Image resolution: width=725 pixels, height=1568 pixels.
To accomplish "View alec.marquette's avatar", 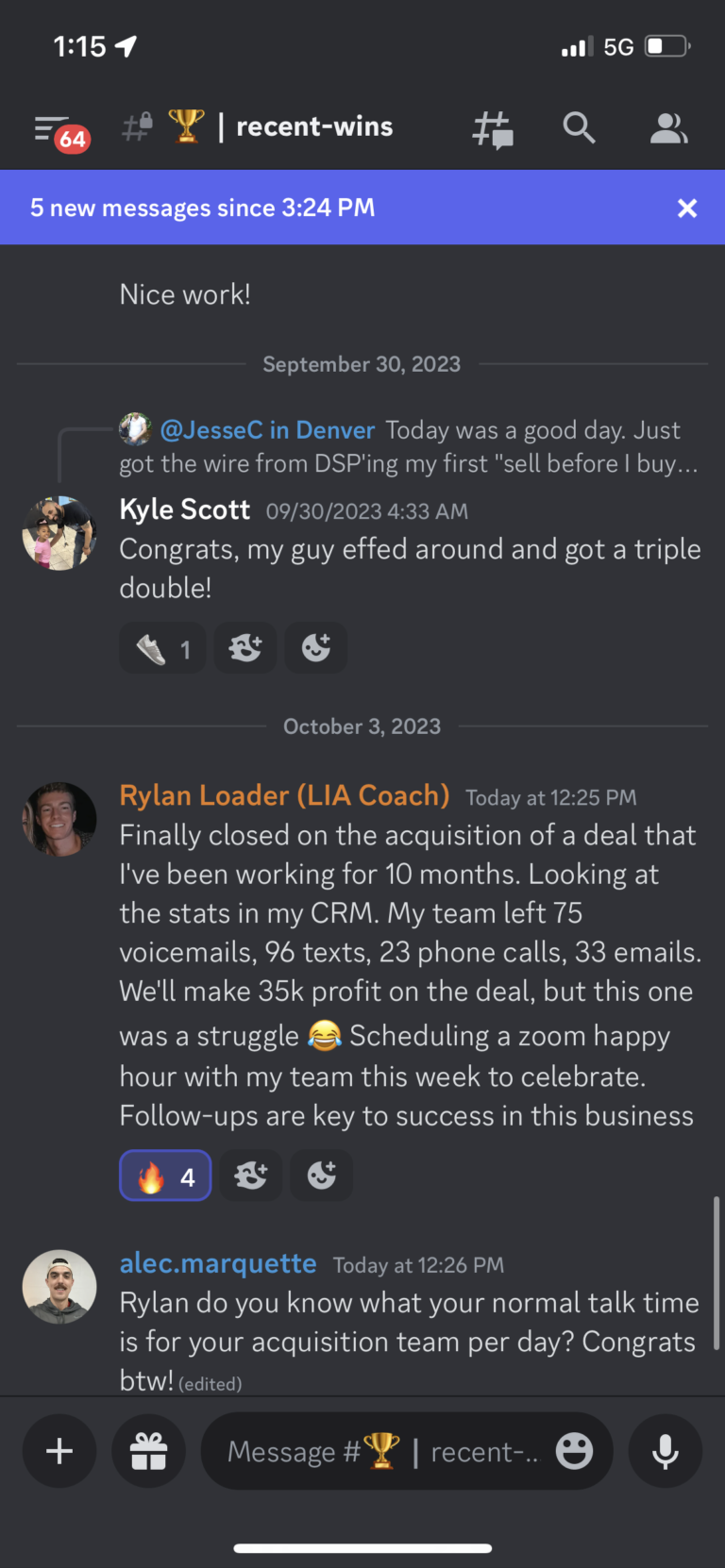I will (59, 1287).
